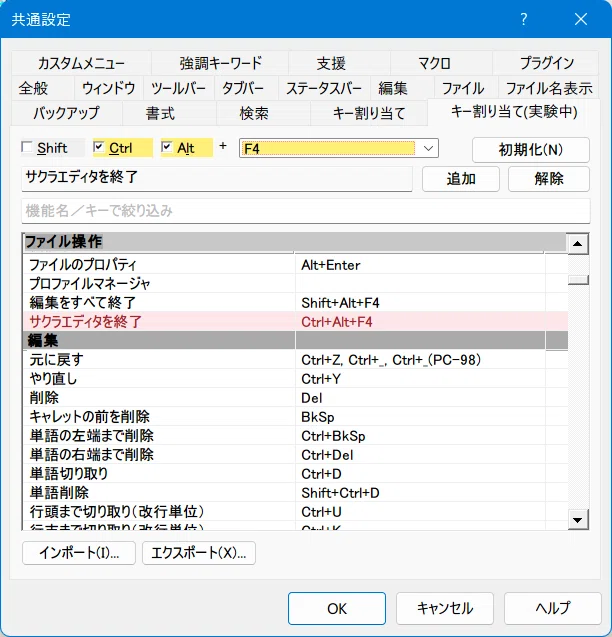Screen dimensions: 612x637
Task: Switch to the カスタムメニュー tab
Action: coord(81,63)
